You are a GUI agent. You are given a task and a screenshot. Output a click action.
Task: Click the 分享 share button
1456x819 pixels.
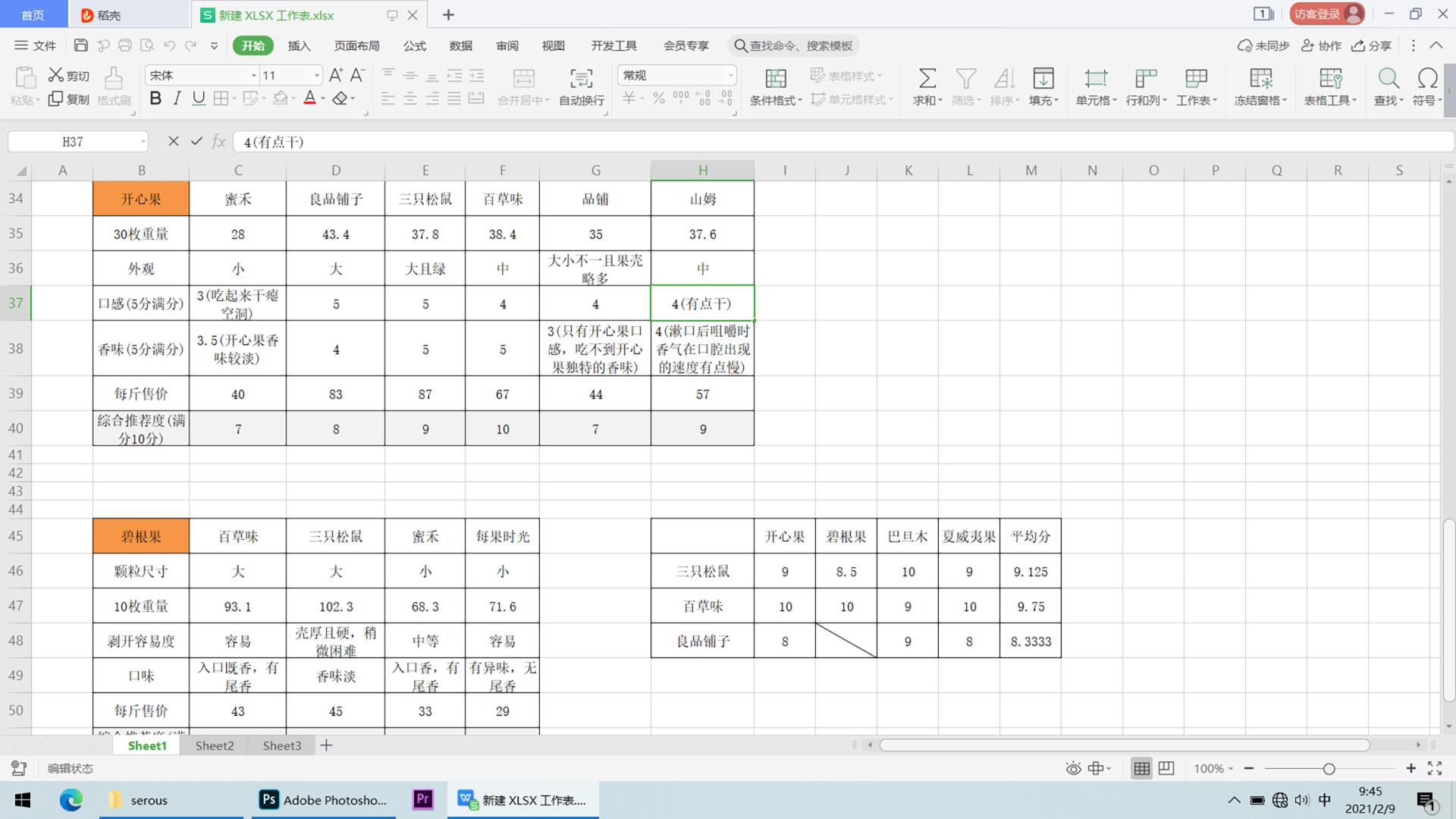pyautogui.click(x=1372, y=45)
